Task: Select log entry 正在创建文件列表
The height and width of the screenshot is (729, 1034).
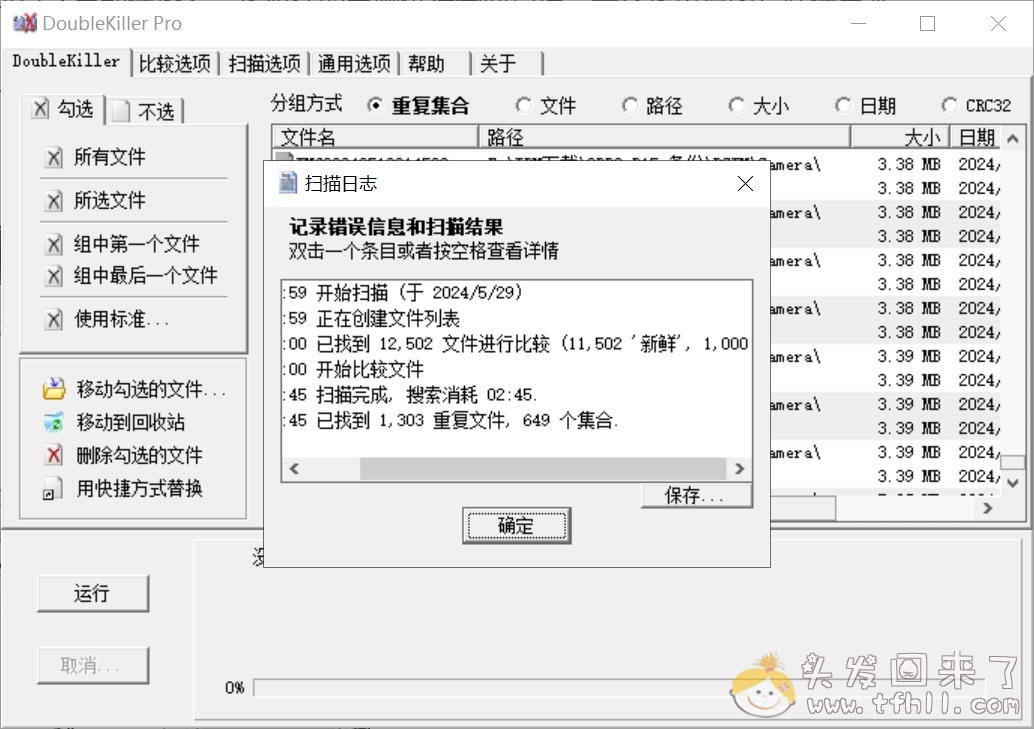Action: (x=516, y=319)
